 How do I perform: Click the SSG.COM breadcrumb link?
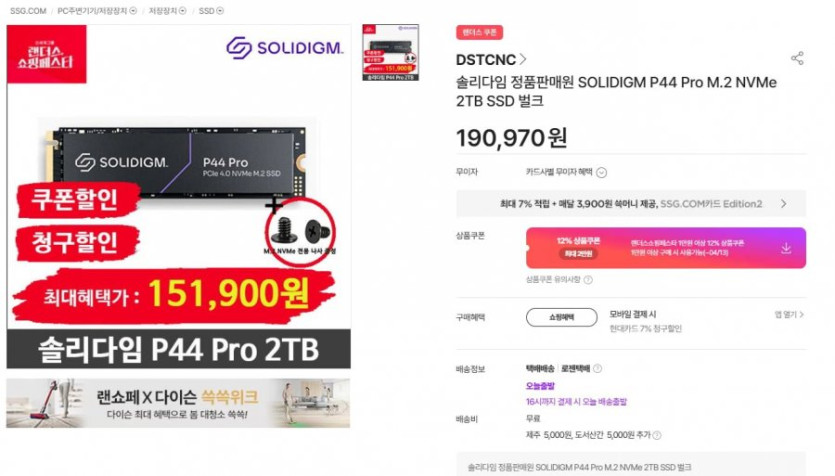[28, 11]
